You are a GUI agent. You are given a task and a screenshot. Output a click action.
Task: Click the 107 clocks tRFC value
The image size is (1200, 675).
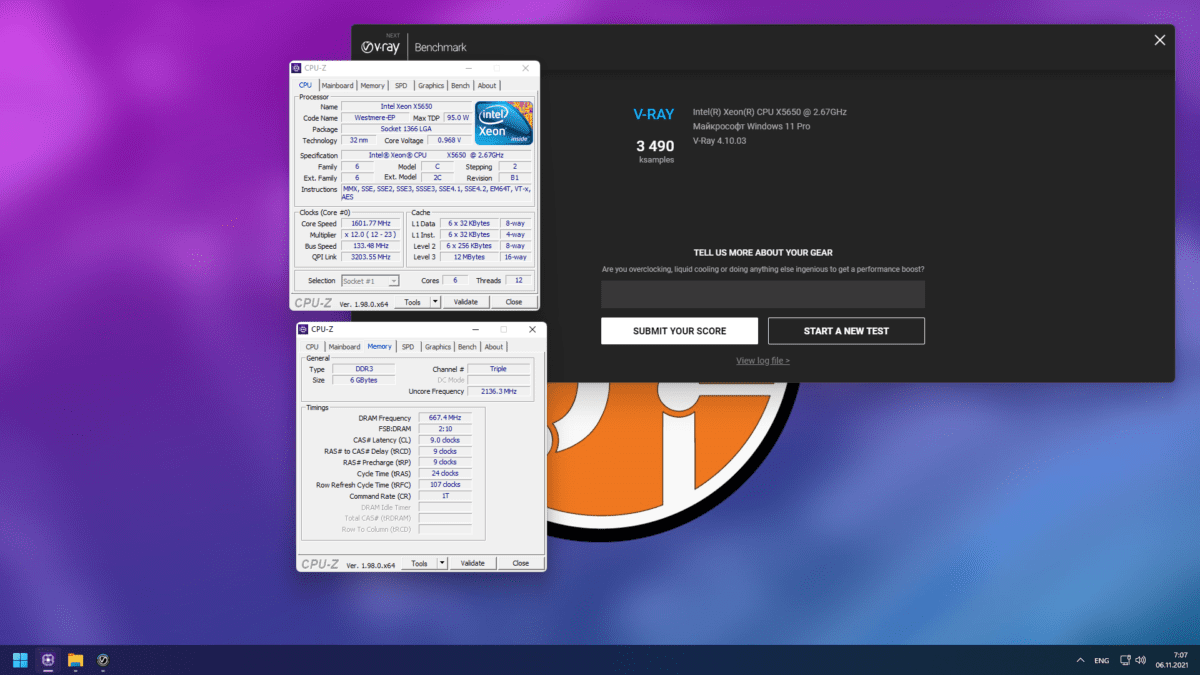point(445,485)
